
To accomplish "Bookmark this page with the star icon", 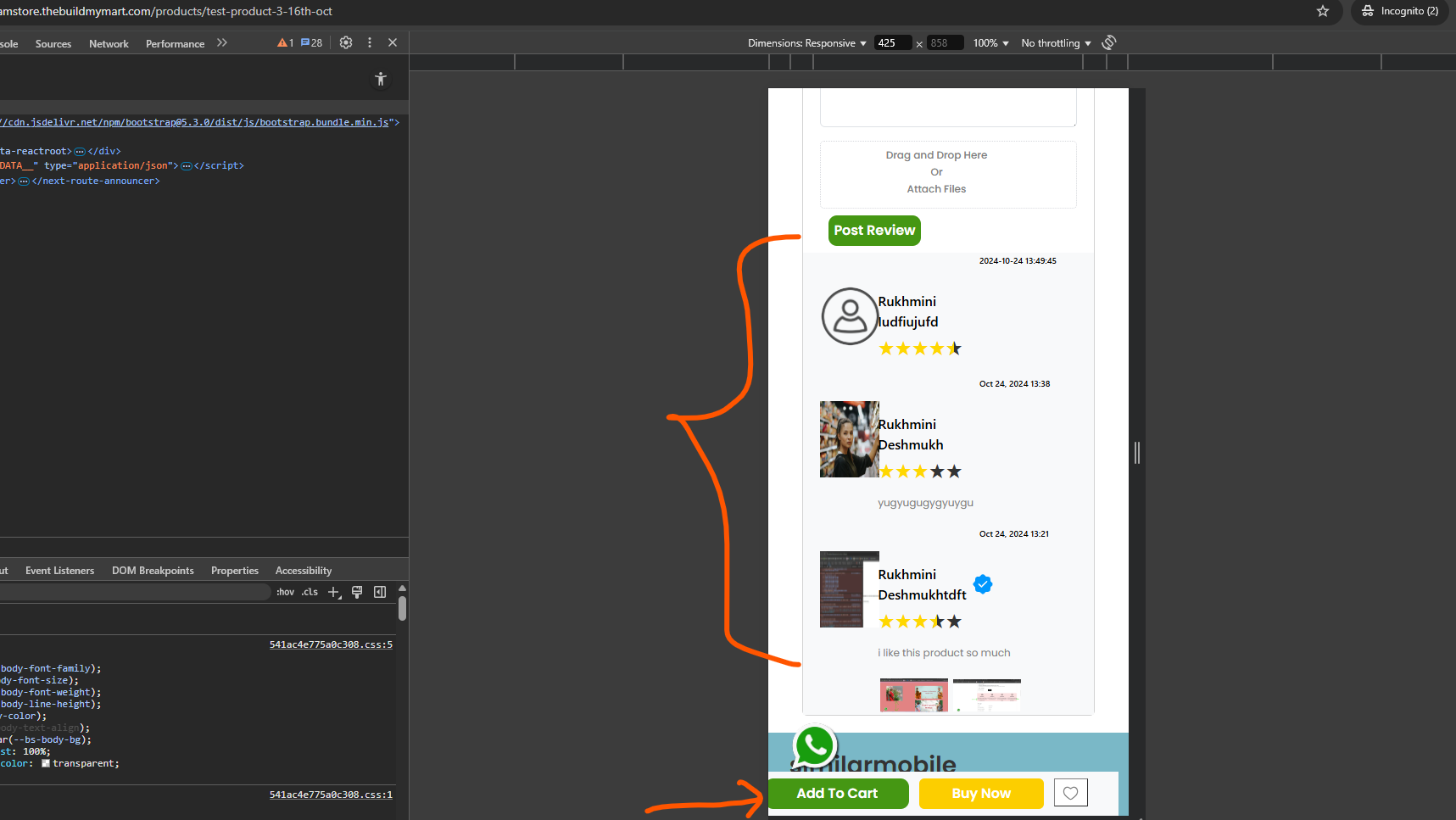I will (1323, 11).
